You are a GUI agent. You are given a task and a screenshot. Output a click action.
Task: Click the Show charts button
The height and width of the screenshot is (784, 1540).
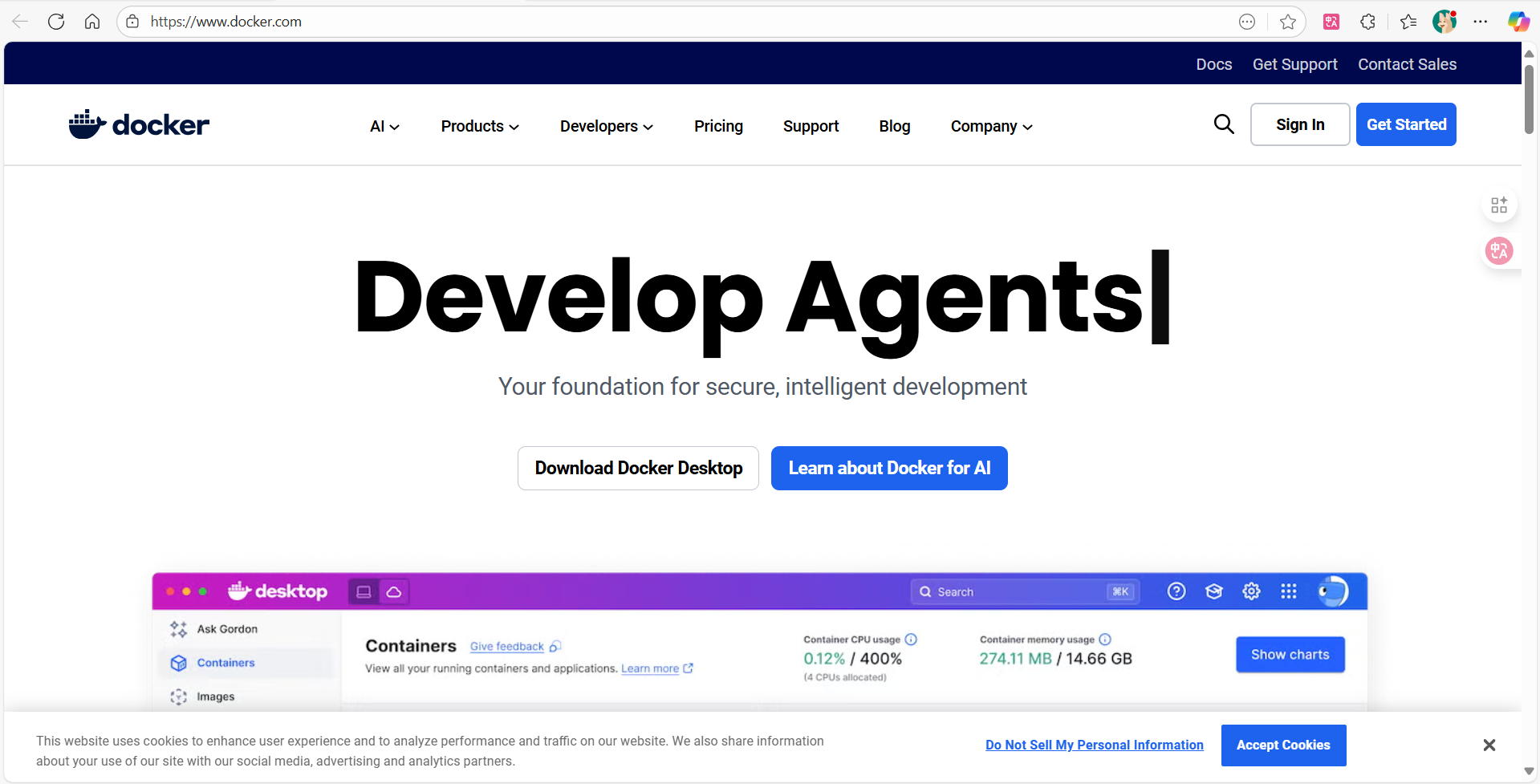1290,655
